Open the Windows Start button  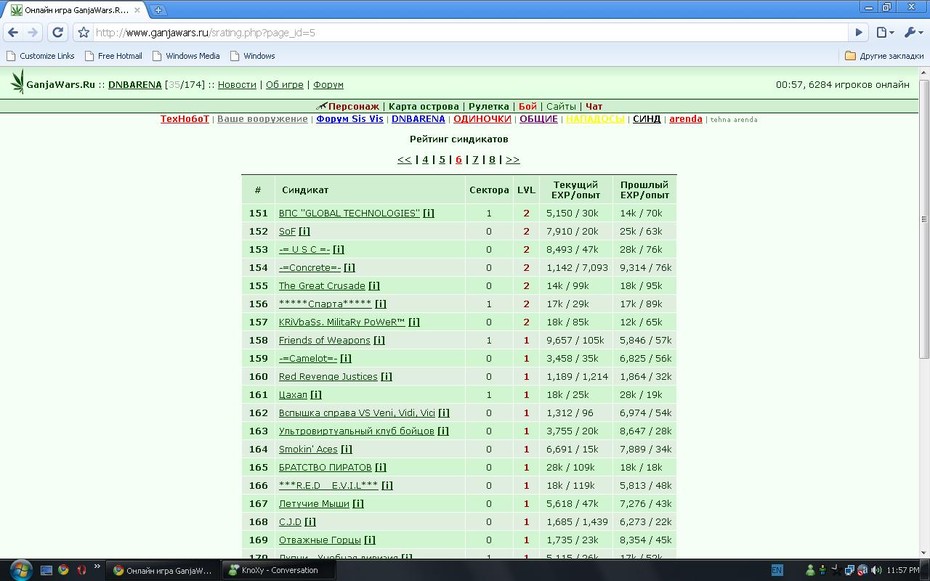21,570
